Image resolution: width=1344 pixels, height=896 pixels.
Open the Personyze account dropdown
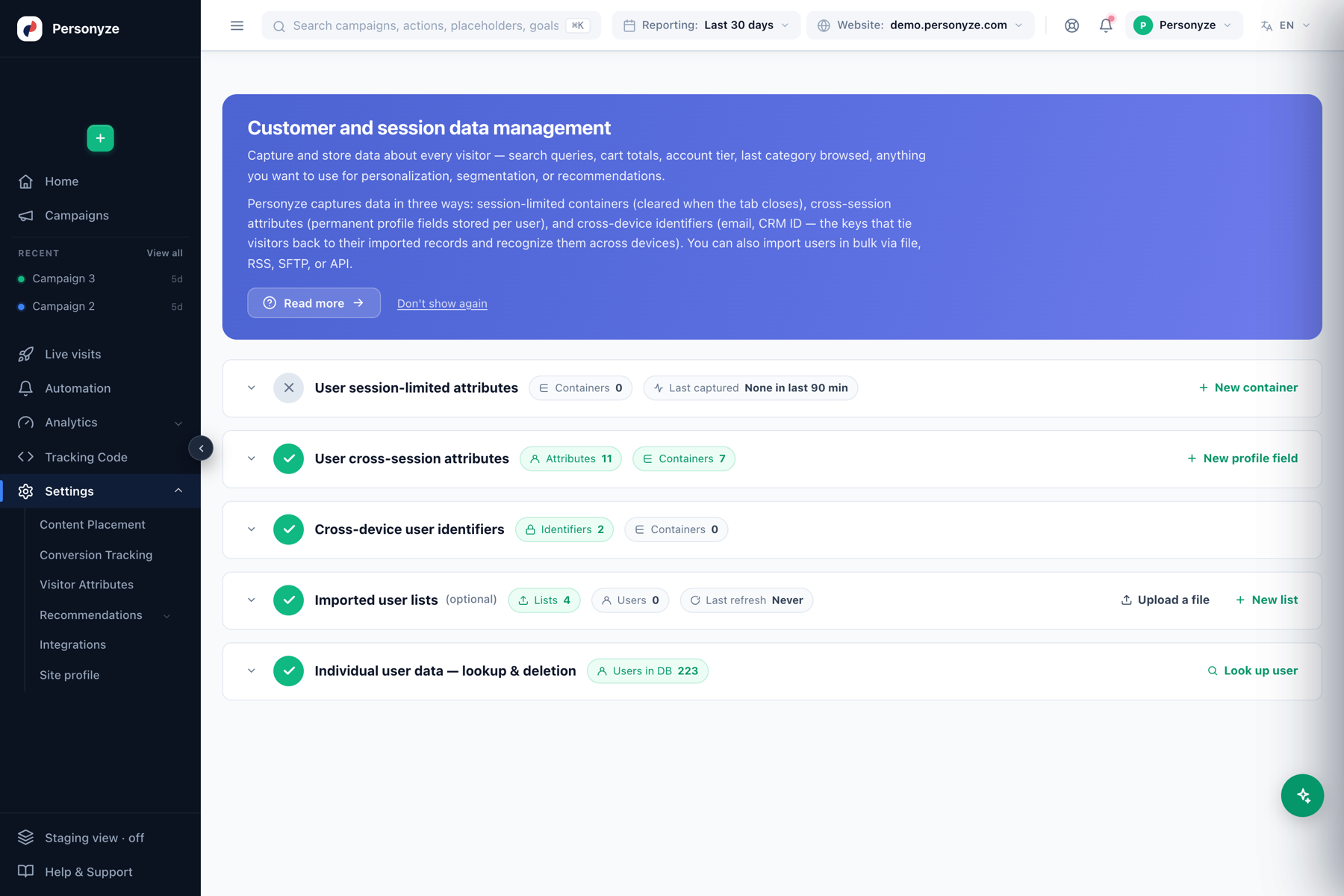tap(1184, 25)
